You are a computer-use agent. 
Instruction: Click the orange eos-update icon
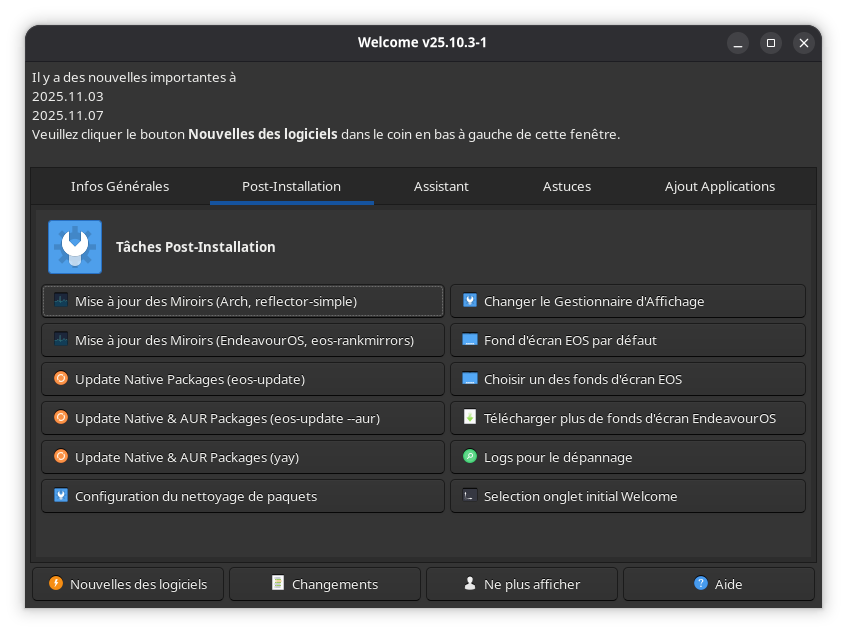point(61,379)
